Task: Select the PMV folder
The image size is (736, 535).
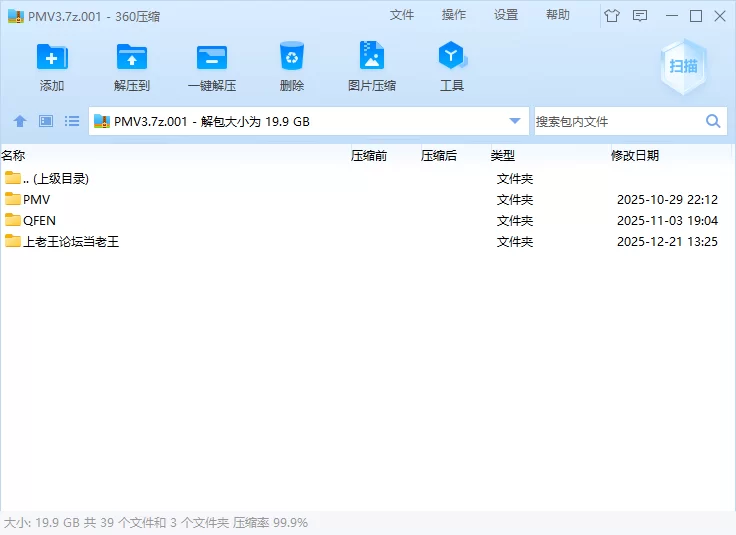Action: click(36, 200)
